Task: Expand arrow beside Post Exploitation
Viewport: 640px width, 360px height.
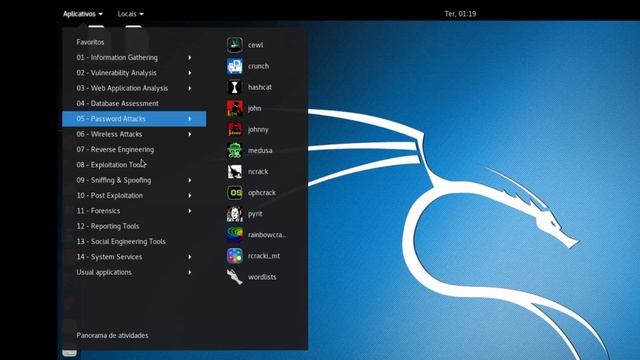Action: tap(190, 196)
